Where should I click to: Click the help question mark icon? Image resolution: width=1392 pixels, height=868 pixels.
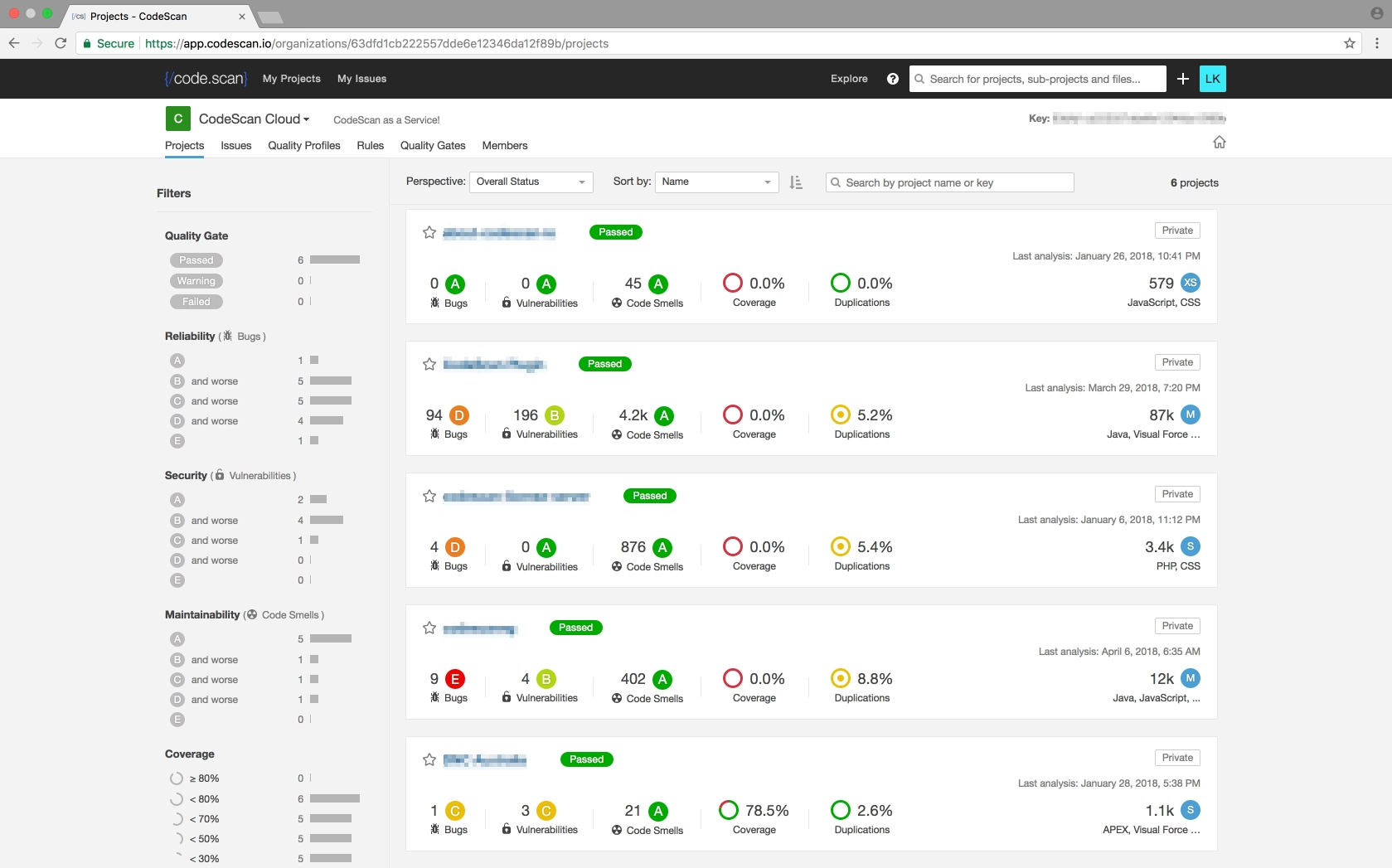pos(892,79)
